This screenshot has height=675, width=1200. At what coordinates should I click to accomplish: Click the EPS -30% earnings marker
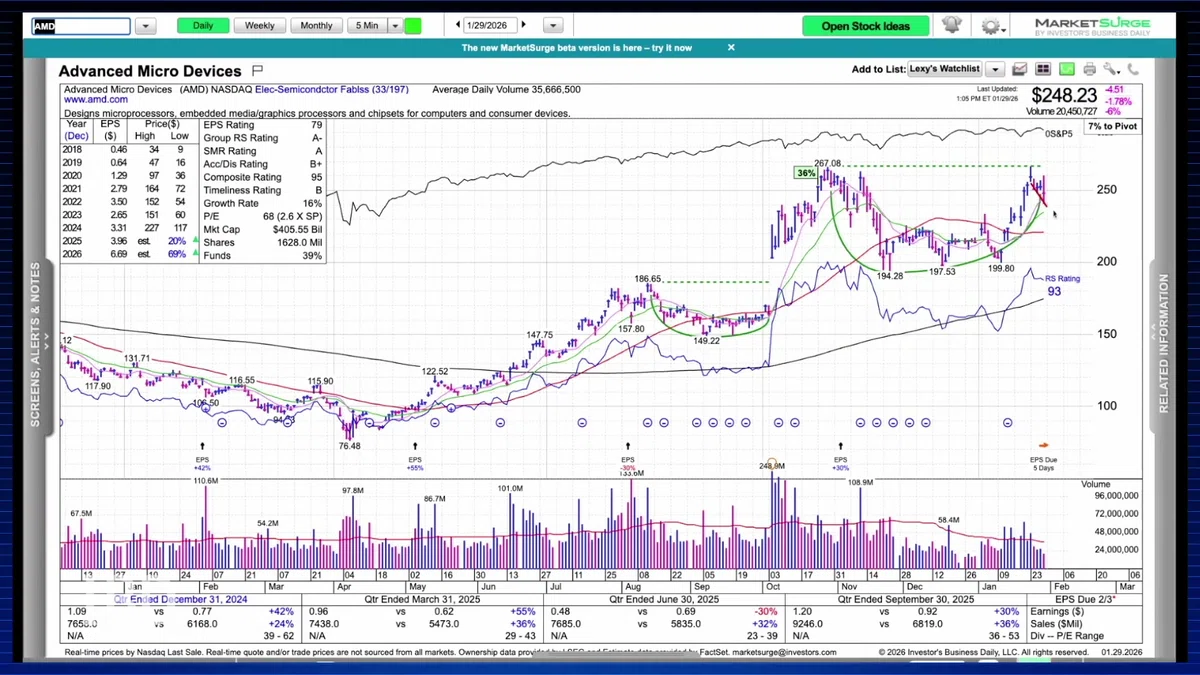(628, 457)
